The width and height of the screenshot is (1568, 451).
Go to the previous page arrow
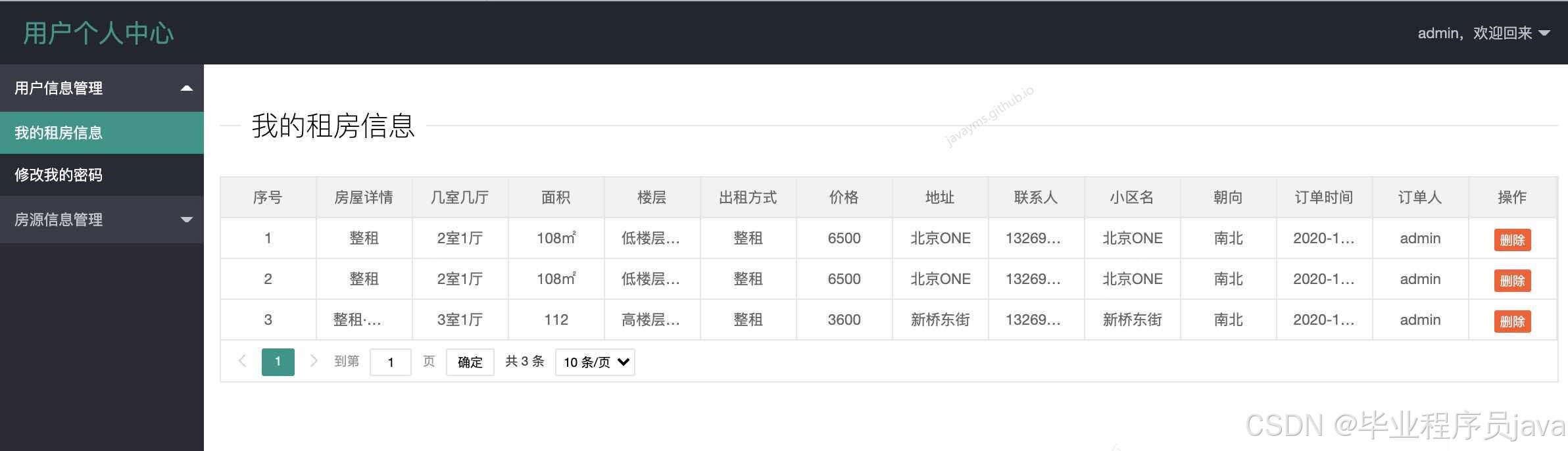243,361
